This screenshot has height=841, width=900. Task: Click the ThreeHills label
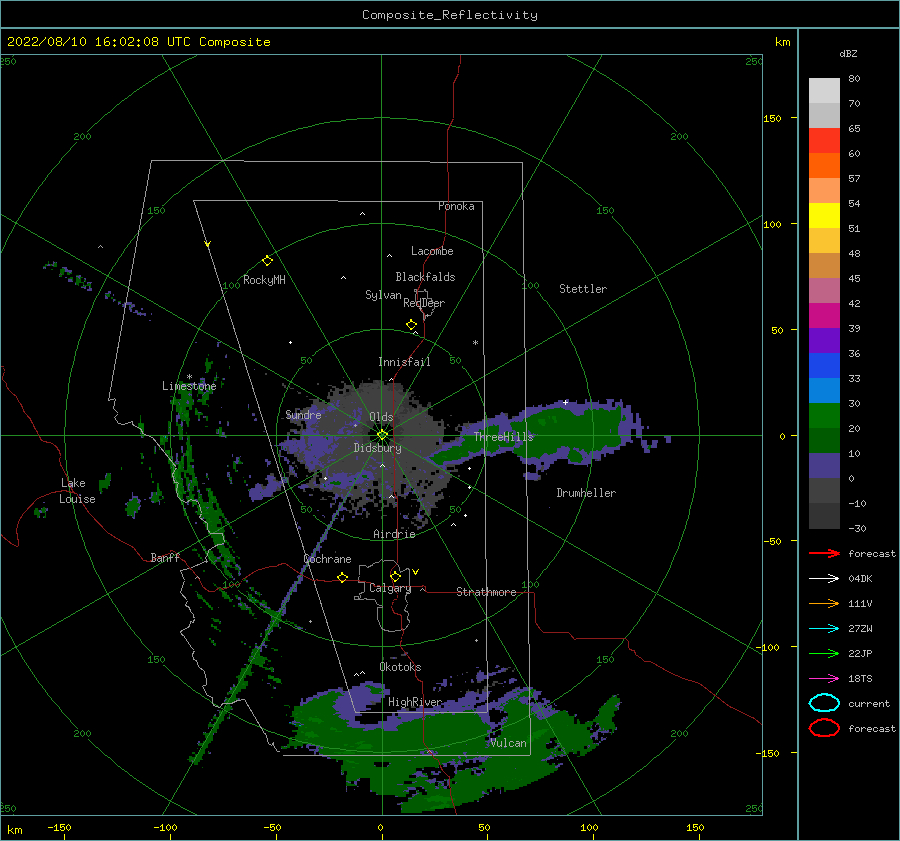503,437
